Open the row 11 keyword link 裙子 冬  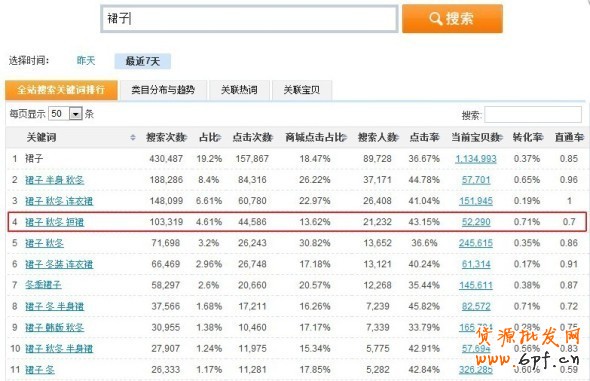click(x=40, y=370)
